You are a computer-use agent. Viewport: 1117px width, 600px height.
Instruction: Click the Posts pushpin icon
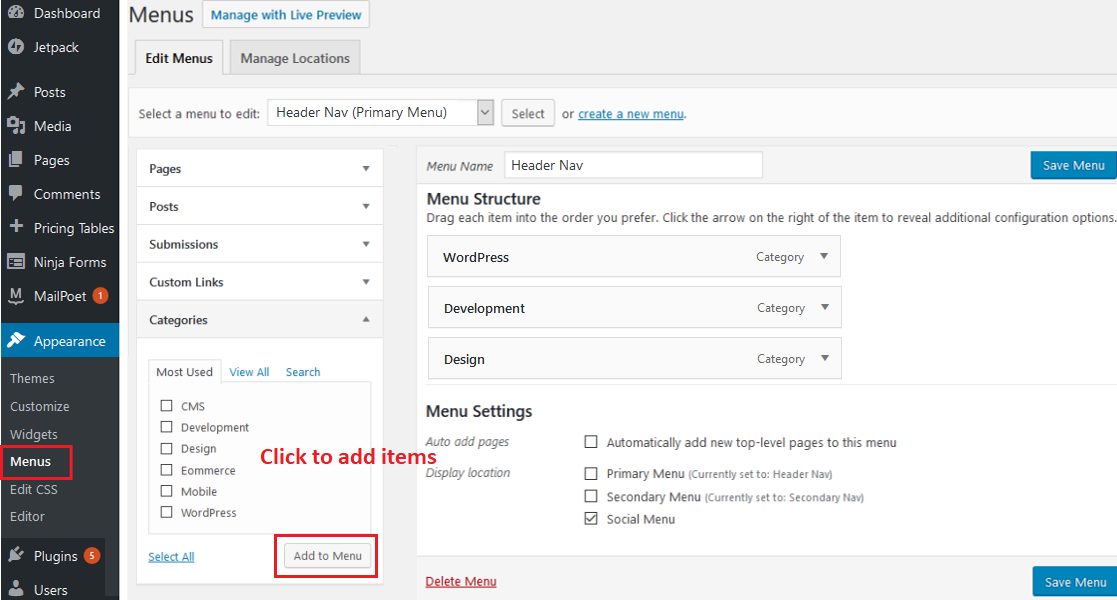tap(16, 92)
